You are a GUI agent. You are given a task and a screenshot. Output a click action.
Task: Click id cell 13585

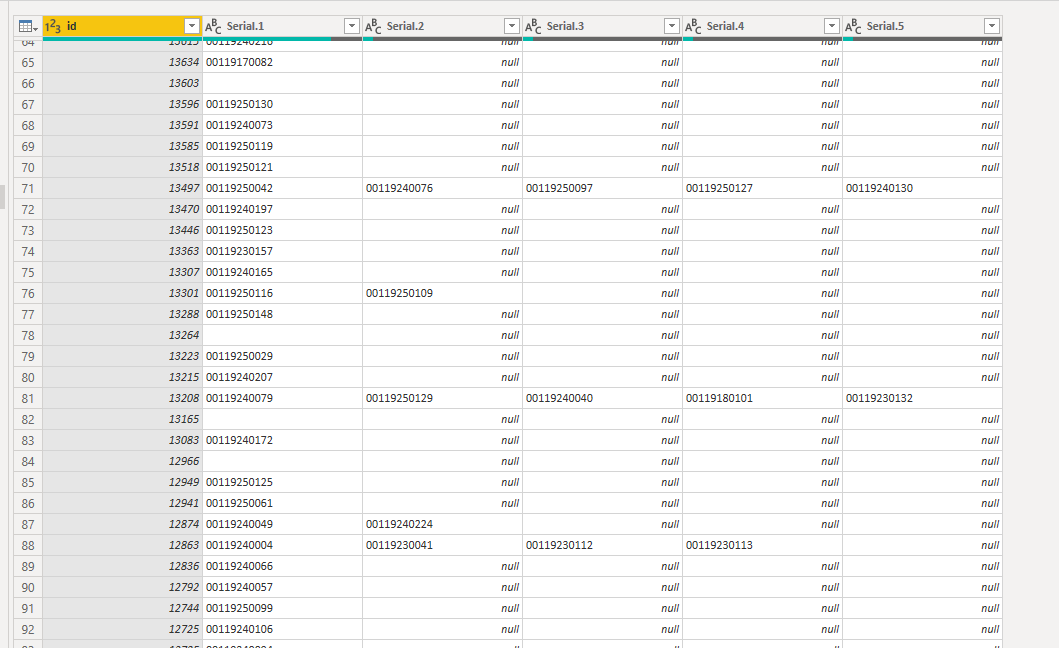122,146
